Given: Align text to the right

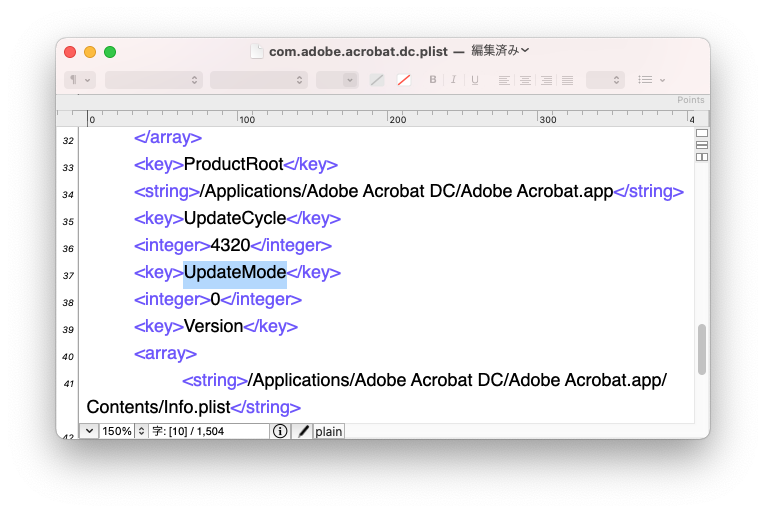Looking at the screenshot, I should tap(546, 80).
